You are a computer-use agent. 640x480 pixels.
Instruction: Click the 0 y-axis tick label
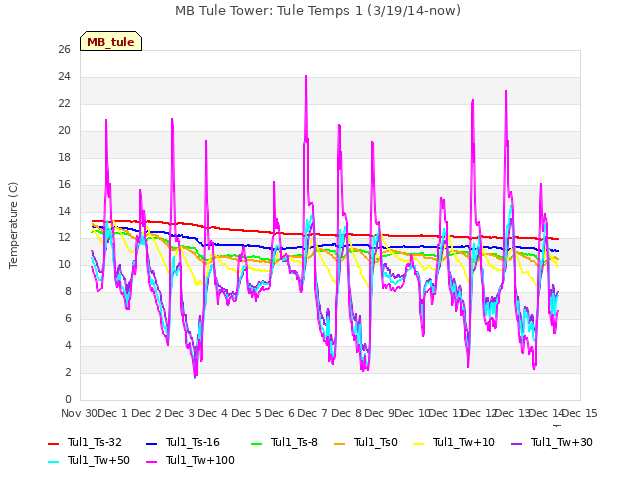click(x=68, y=400)
